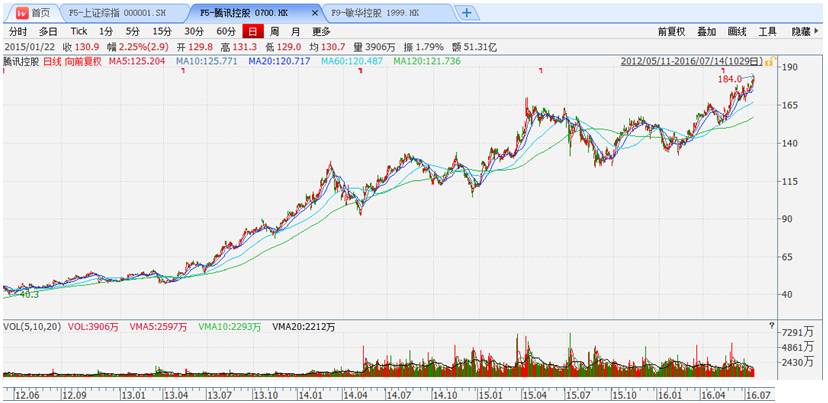The image size is (828, 403).
Task: Choose the 1分 one-minute period
Action: 106,31
